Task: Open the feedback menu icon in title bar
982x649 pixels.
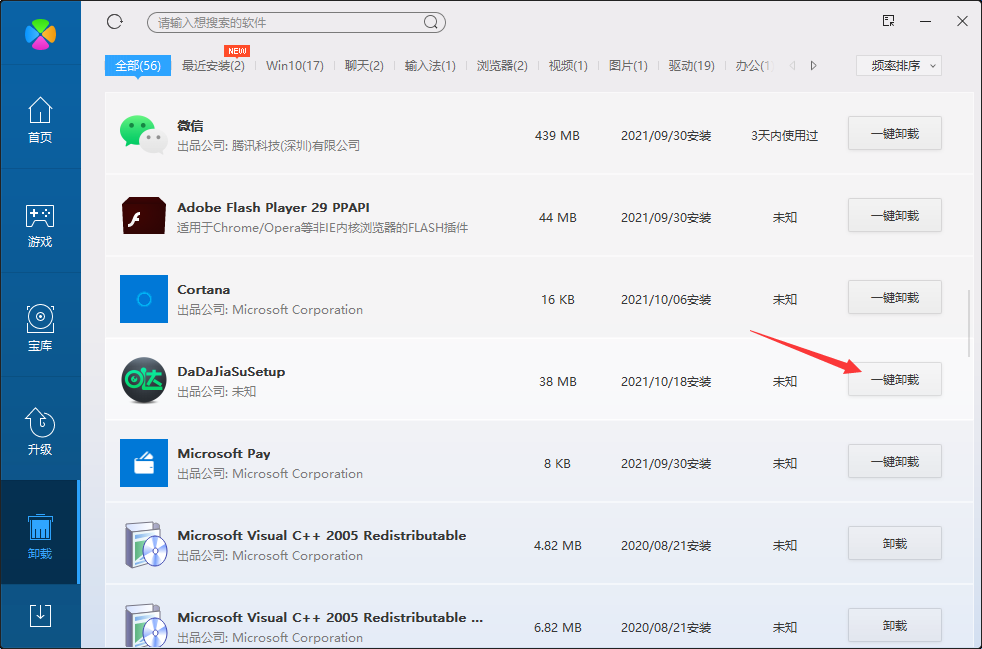Action: (x=889, y=21)
